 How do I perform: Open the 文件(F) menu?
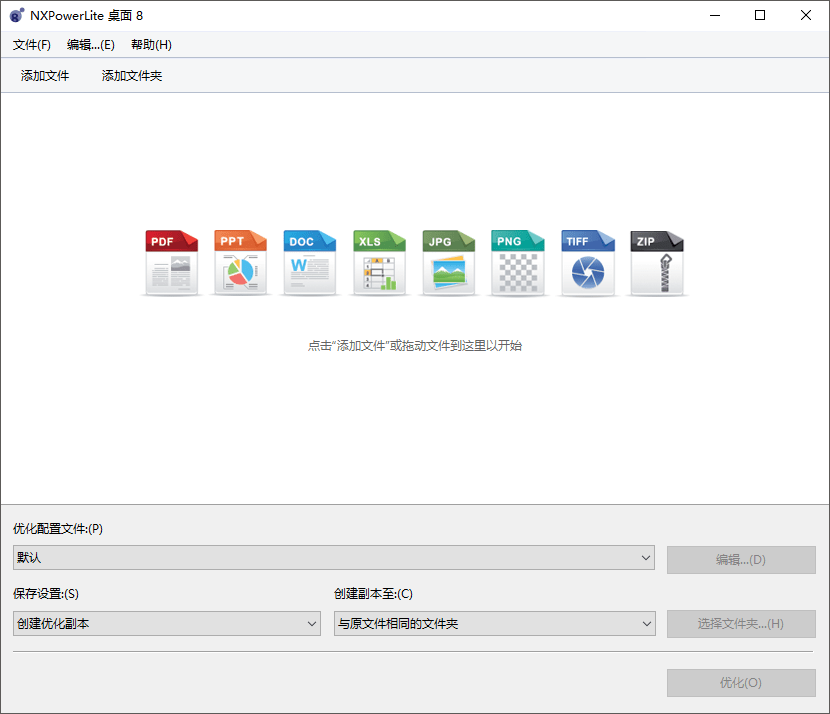pos(31,44)
